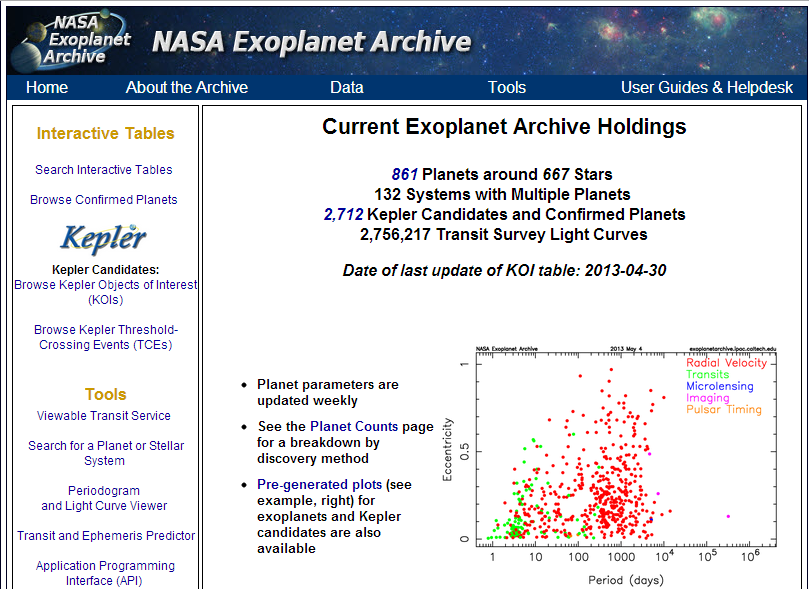Open the Kepler logo in the sidebar
Screen dimensions: 809x589
(104, 239)
